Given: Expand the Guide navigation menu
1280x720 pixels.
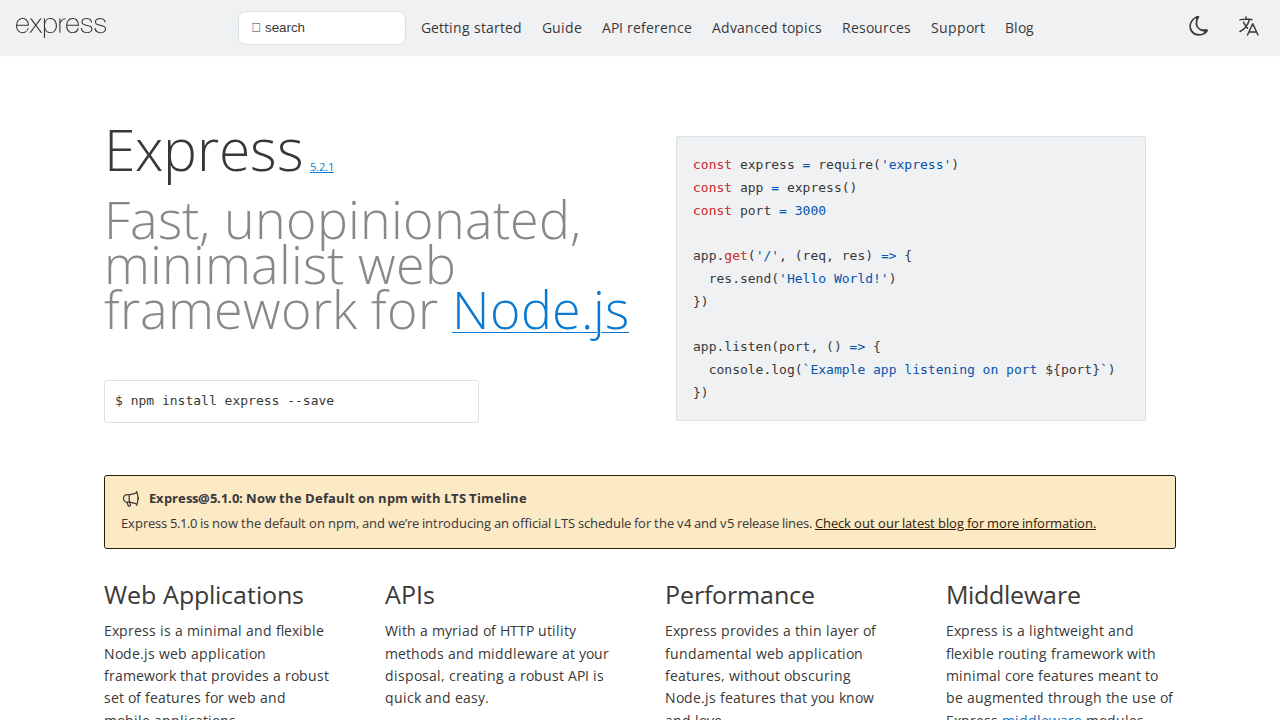Looking at the screenshot, I should click(x=561, y=28).
